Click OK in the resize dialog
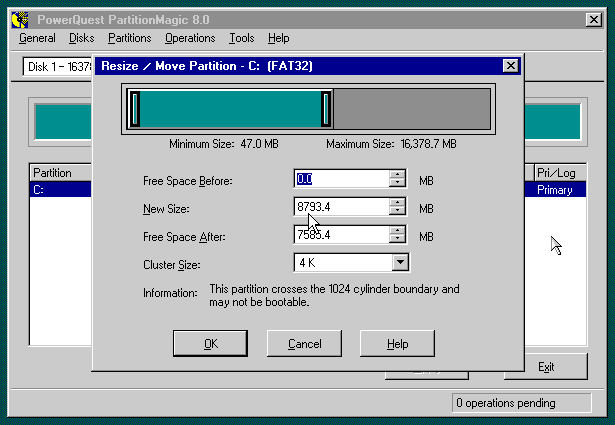 pyautogui.click(x=210, y=343)
